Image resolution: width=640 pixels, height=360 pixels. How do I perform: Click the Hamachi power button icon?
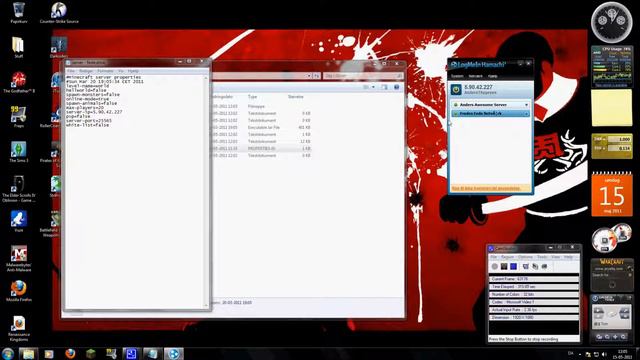pyautogui.click(x=456, y=89)
